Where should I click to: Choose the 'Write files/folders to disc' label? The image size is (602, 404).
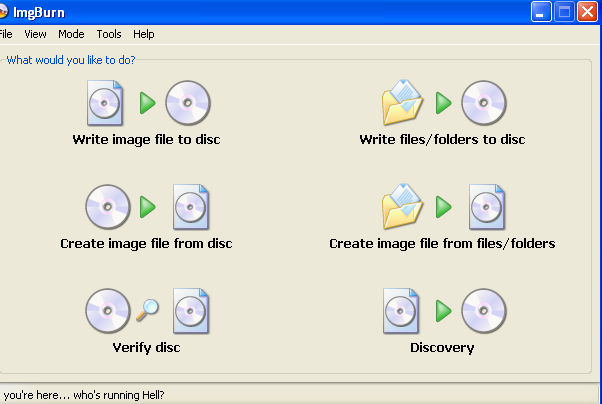point(442,140)
